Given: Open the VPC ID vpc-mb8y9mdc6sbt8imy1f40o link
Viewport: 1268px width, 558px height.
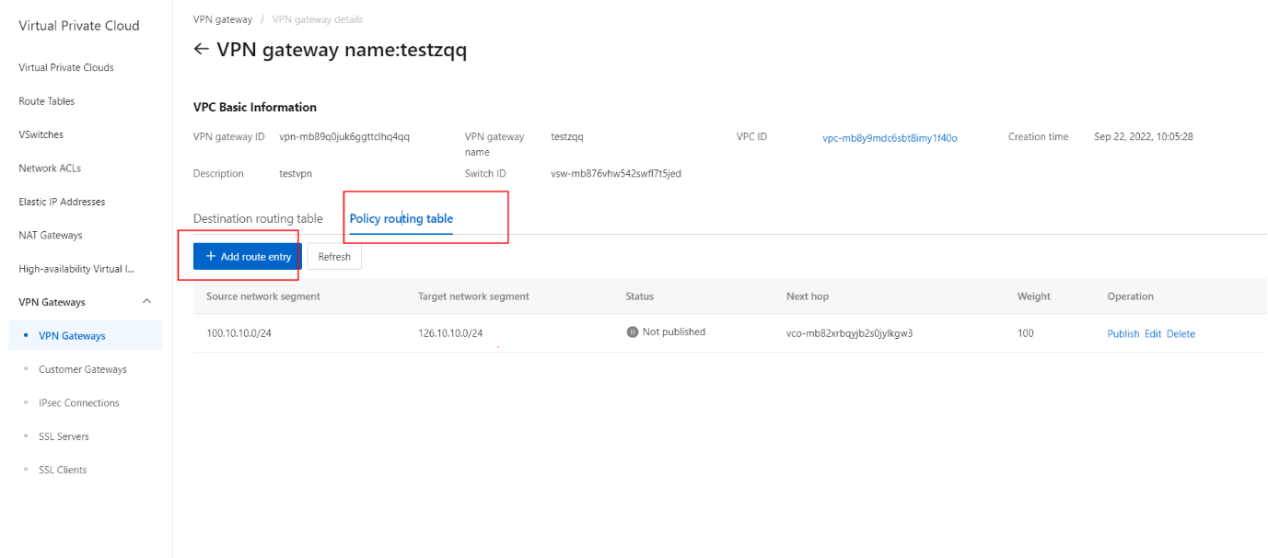Looking at the screenshot, I should [x=890, y=139].
